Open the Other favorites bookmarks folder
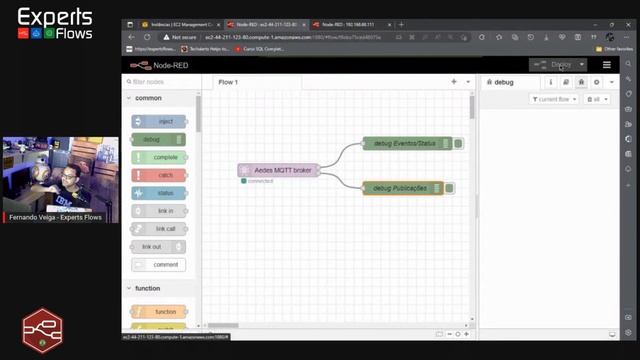Image resolution: width=640 pixels, height=360 pixels. pos(614,49)
